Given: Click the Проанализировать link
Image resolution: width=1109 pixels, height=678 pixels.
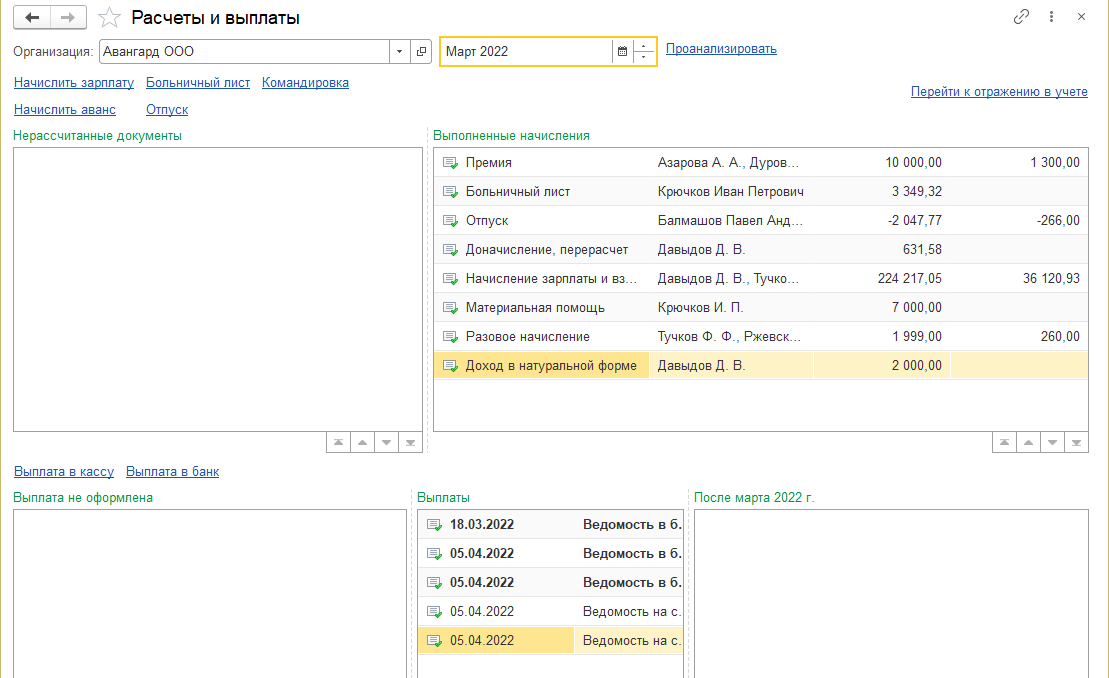Looking at the screenshot, I should [721, 49].
